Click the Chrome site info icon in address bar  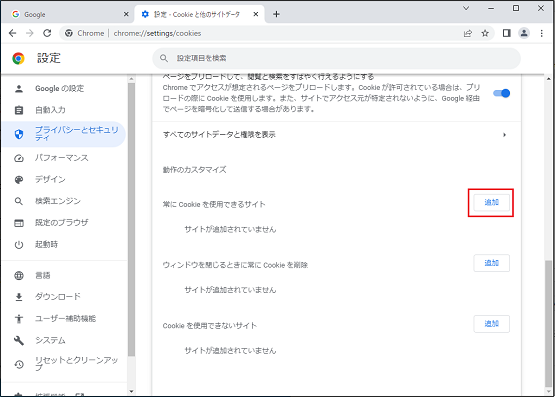(69, 33)
